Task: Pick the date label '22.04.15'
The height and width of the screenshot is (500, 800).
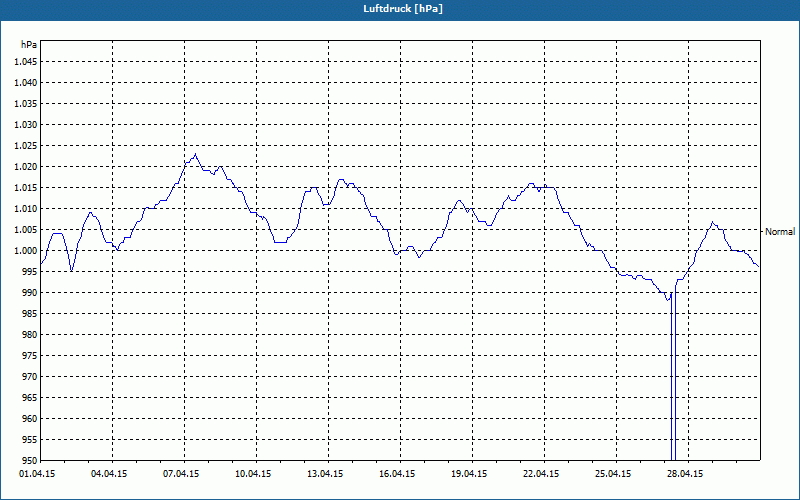Action: coord(541,474)
